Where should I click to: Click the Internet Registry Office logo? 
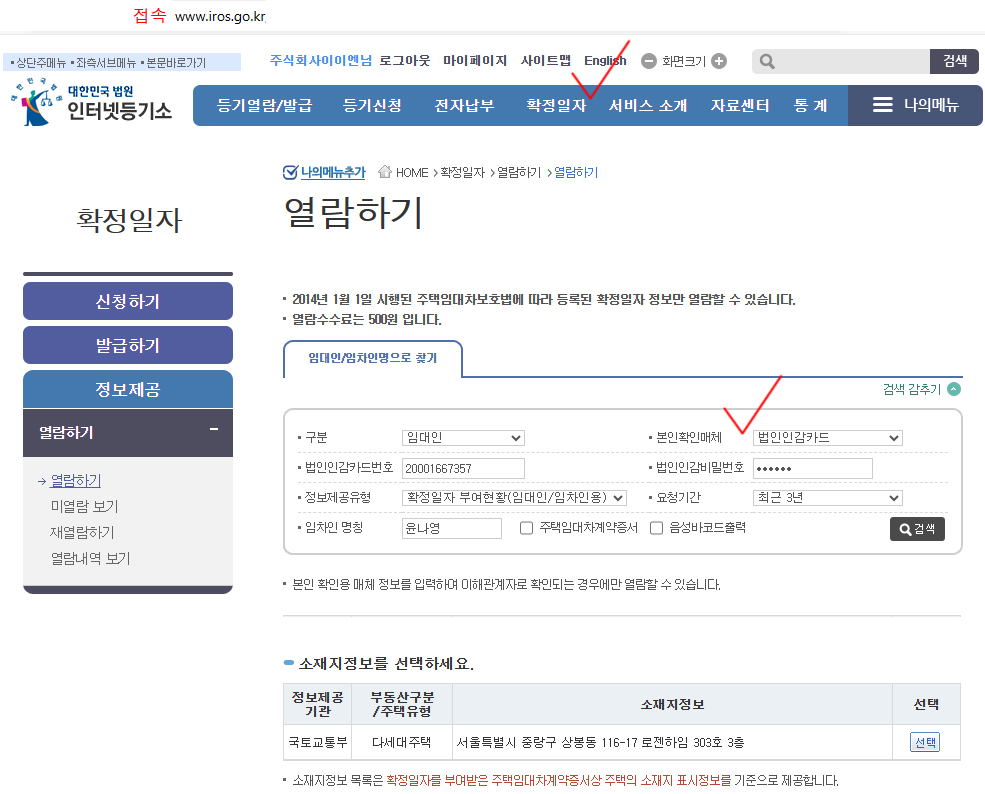click(x=93, y=103)
